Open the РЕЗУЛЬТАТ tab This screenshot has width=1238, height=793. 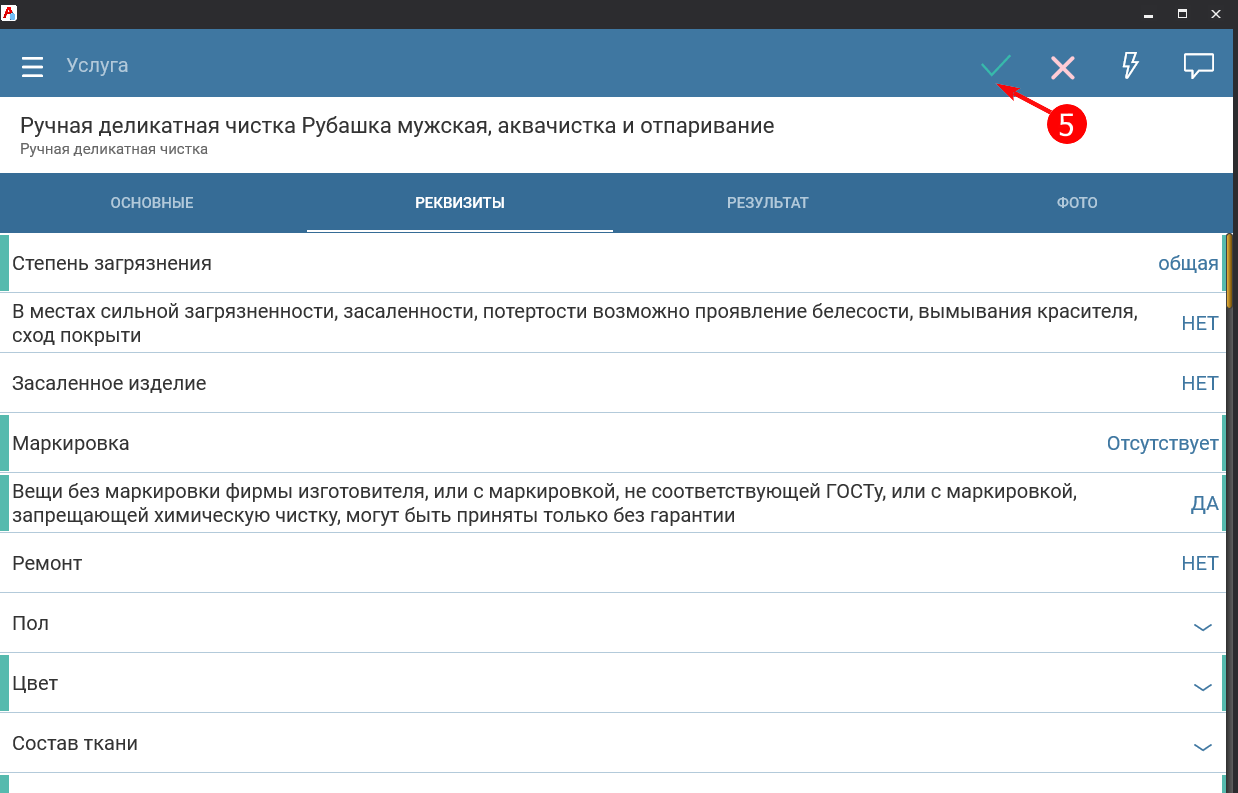[x=768, y=203]
